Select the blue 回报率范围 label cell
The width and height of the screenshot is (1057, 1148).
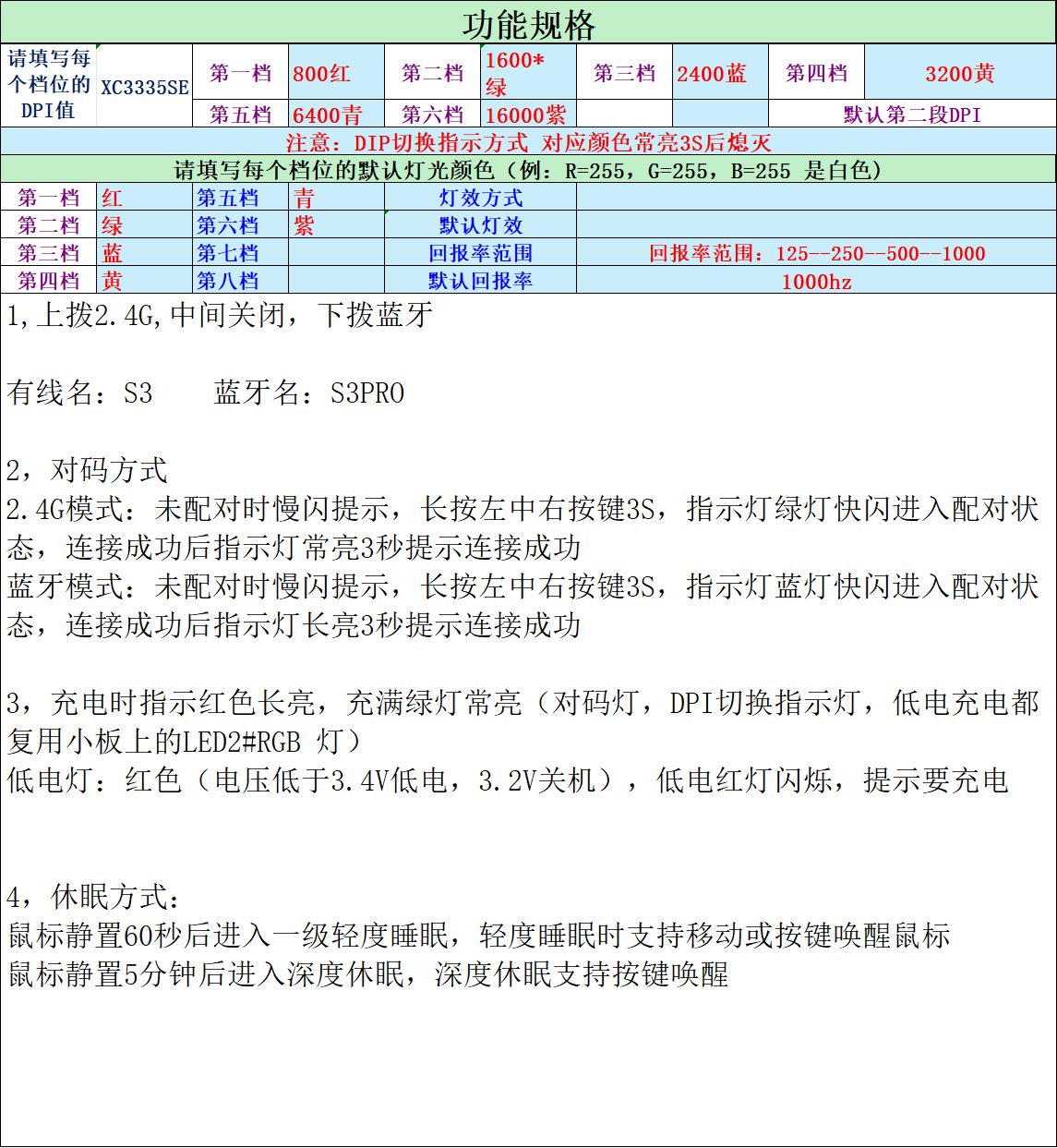(x=480, y=252)
